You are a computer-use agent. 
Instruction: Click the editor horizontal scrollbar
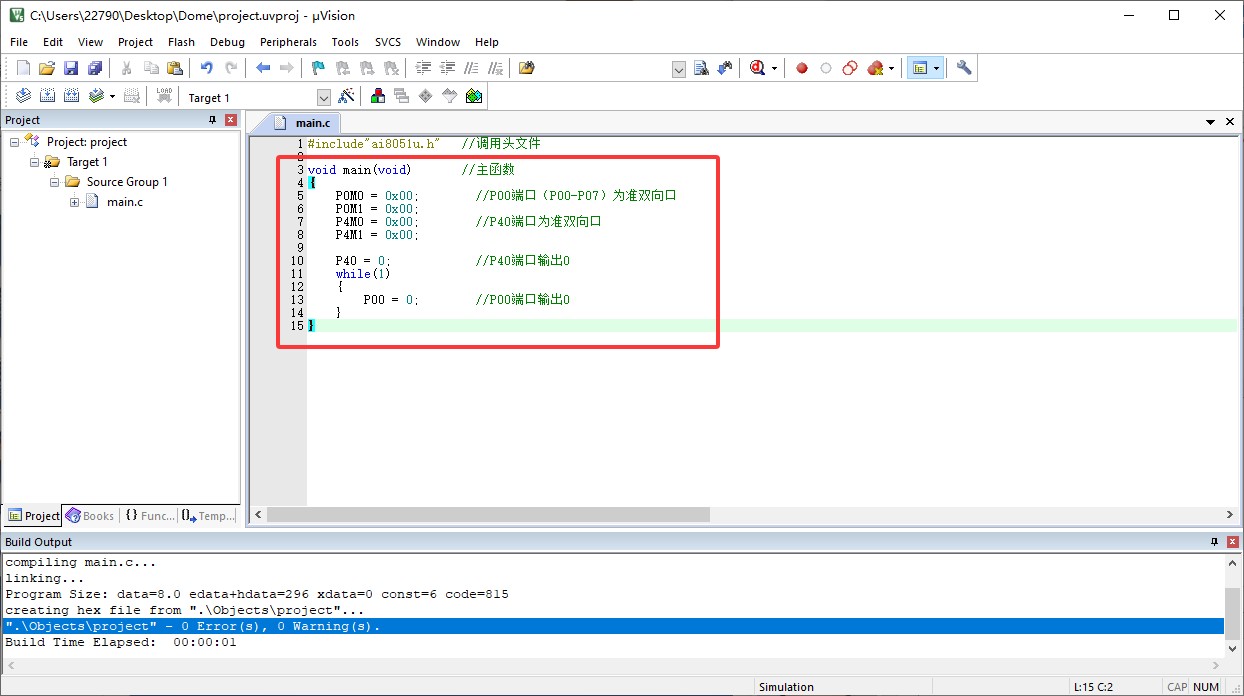coord(490,514)
